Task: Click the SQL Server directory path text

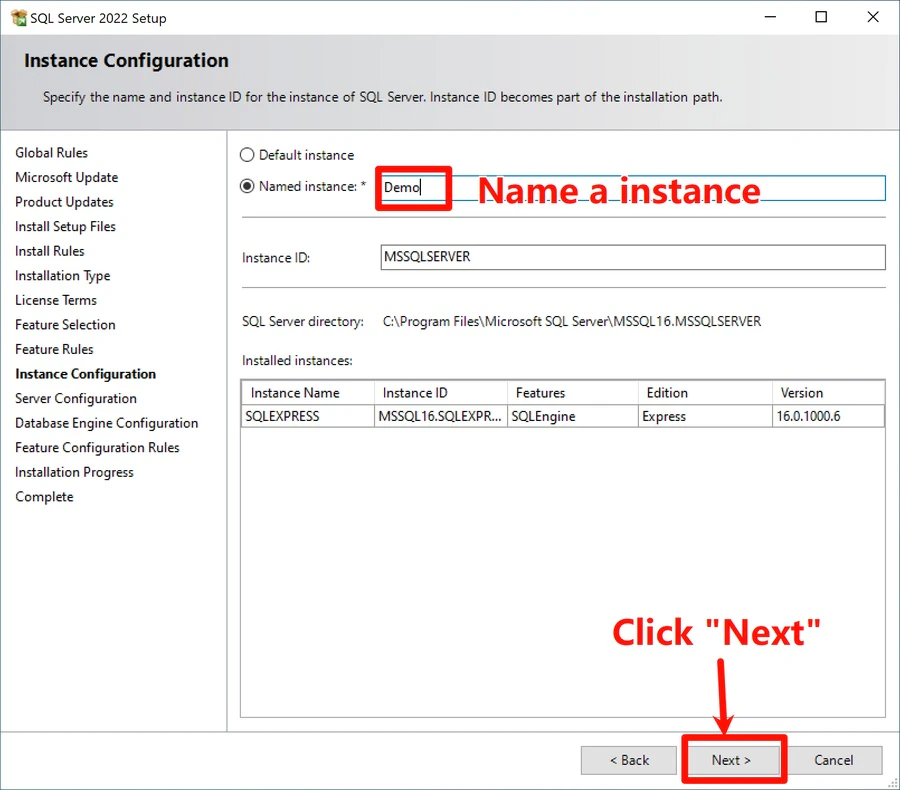Action: coord(572,322)
